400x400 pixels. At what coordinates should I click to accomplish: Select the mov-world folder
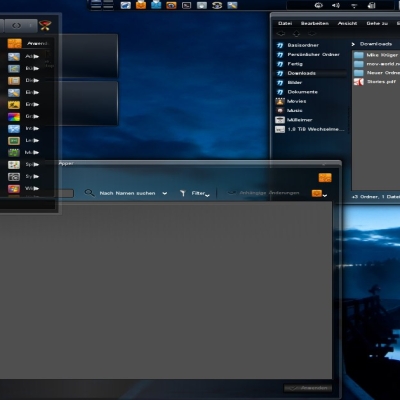tap(377, 64)
